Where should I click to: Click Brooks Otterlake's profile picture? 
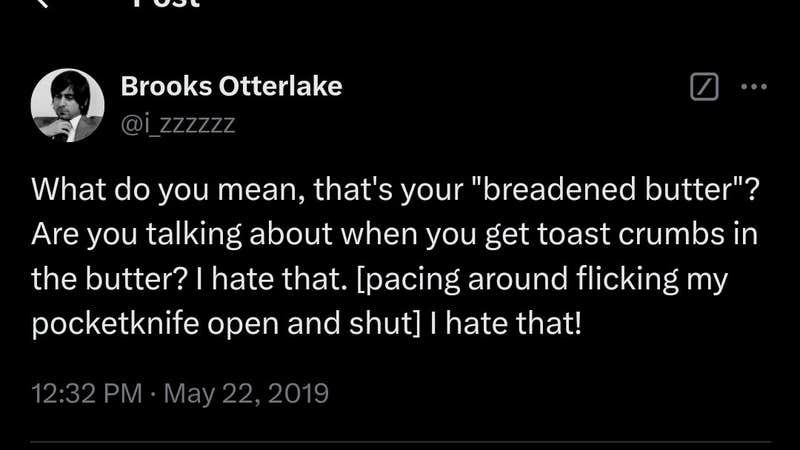(x=68, y=107)
